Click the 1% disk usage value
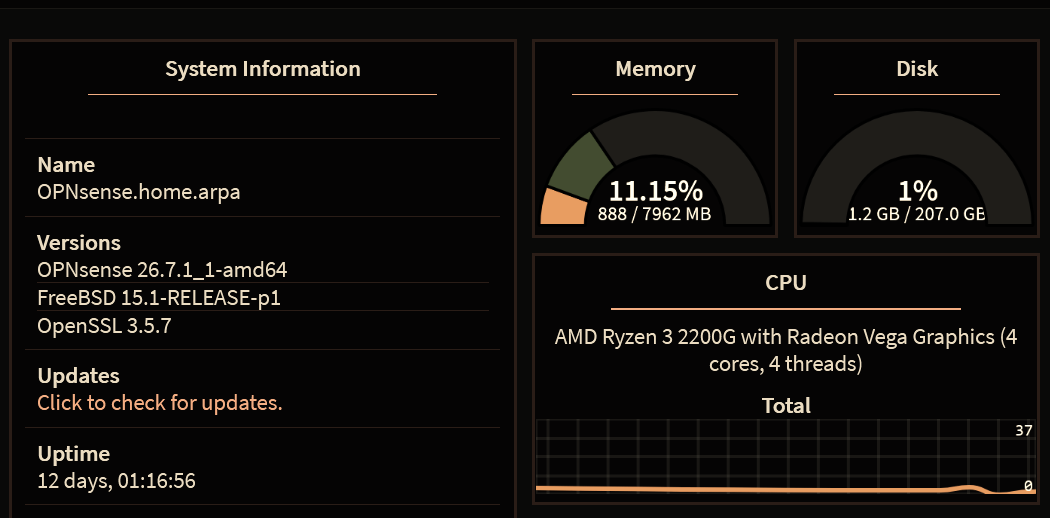Viewport: 1050px width, 518px height. coord(917,191)
